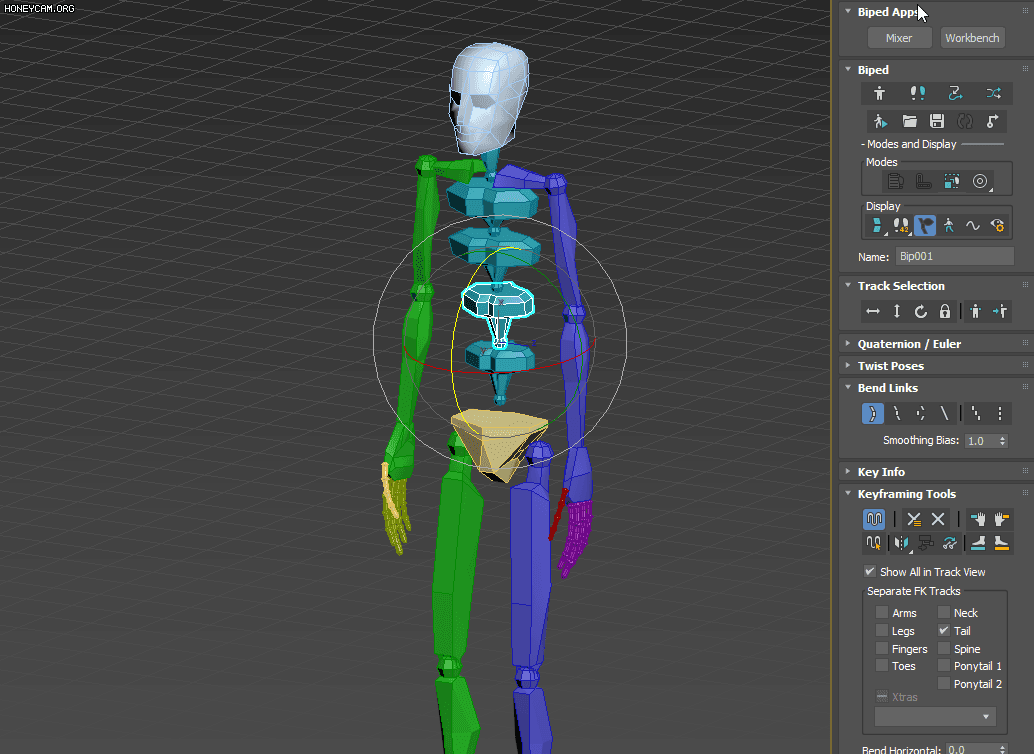Click Smooth Twist Mode slash icon

pyautogui.click(x=944, y=414)
